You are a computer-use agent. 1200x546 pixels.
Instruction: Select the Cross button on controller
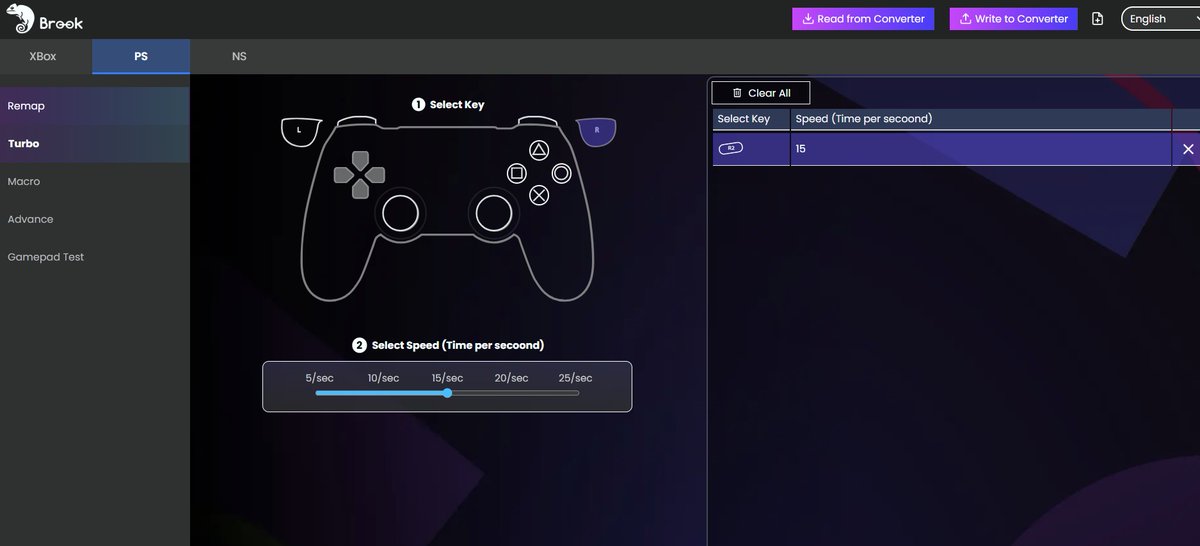click(539, 195)
